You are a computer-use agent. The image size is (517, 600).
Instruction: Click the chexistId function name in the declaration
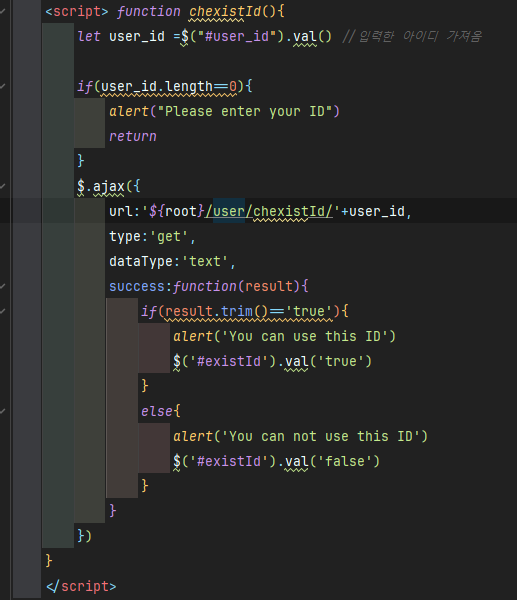[225, 11]
